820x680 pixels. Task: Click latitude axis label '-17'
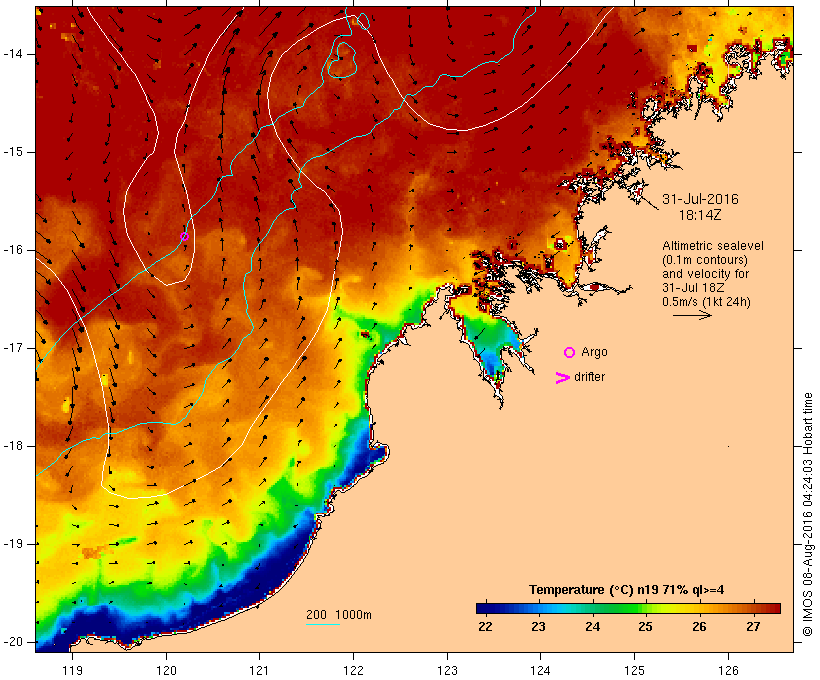pyautogui.click(x=13, y=348)
